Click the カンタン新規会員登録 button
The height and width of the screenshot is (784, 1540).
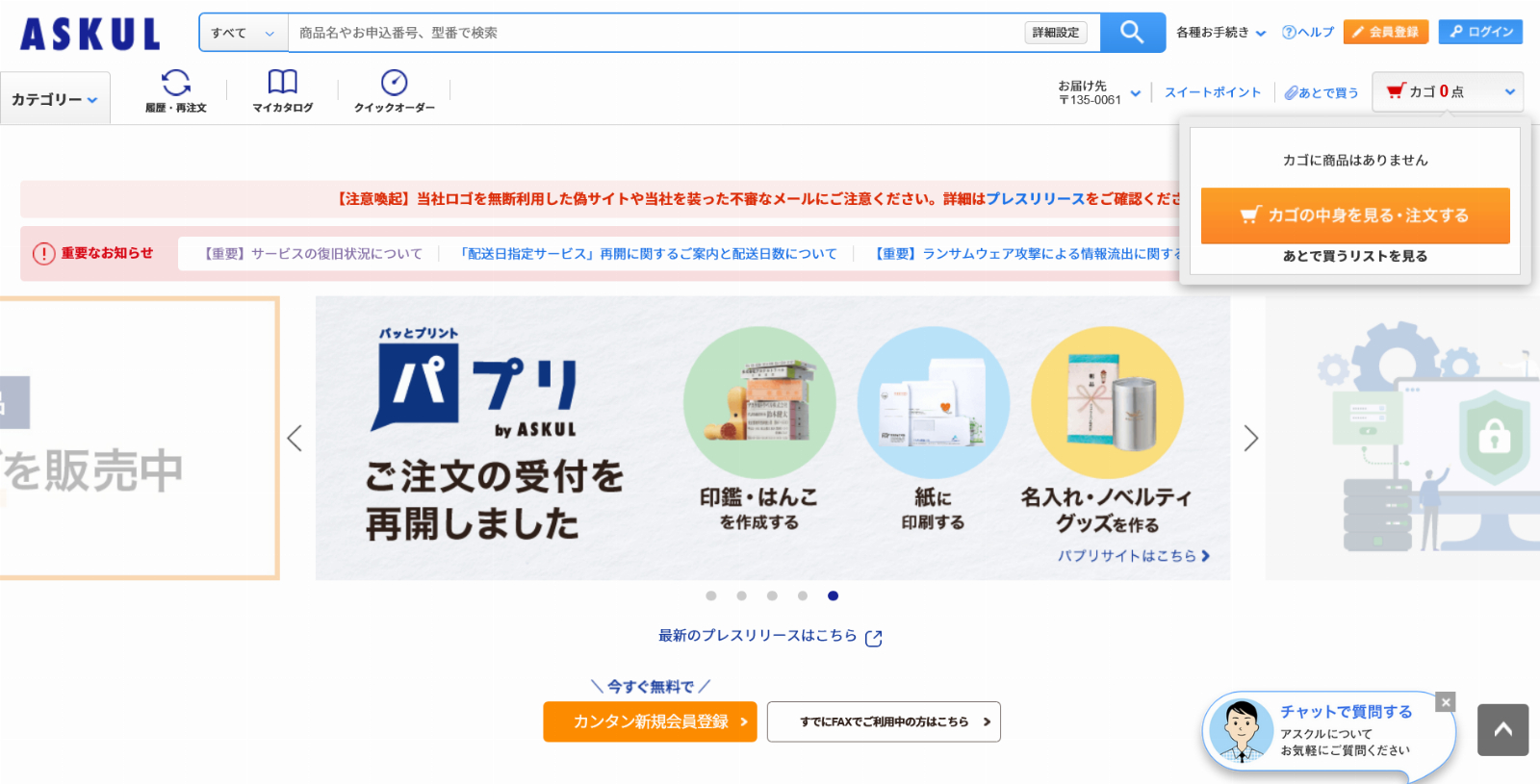(x=650, y=721)
